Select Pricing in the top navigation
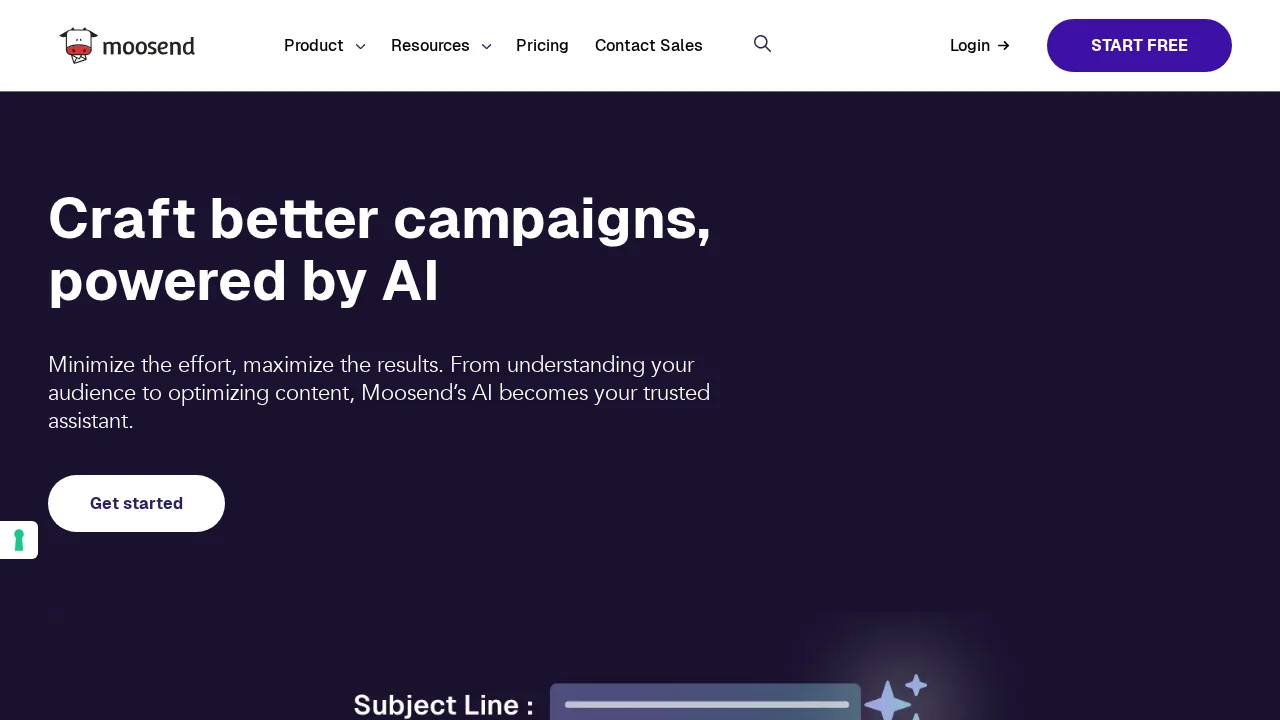The image size is (1280, 720). [542, 45]
